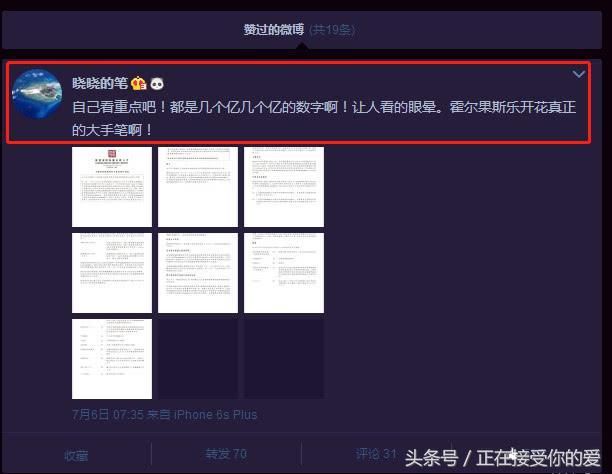Viewport: 612px width, 474px height.
Task: Open the 赞过的微博 tab
Action: tap(274, 30)
